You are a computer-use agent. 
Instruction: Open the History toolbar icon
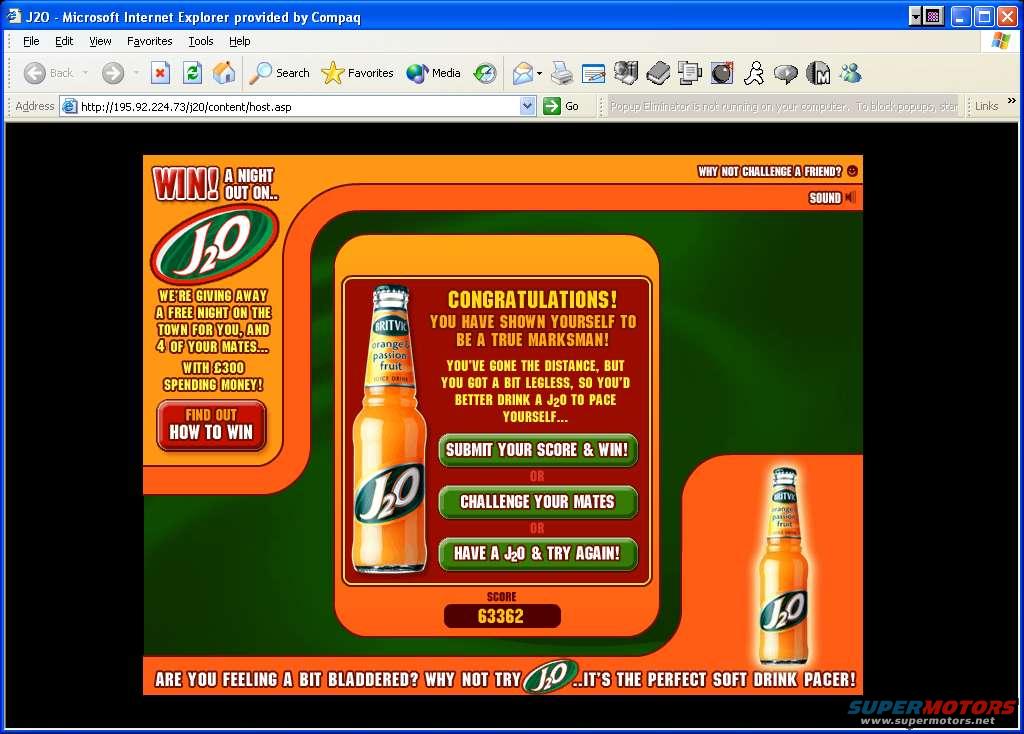tap(485, 73)
